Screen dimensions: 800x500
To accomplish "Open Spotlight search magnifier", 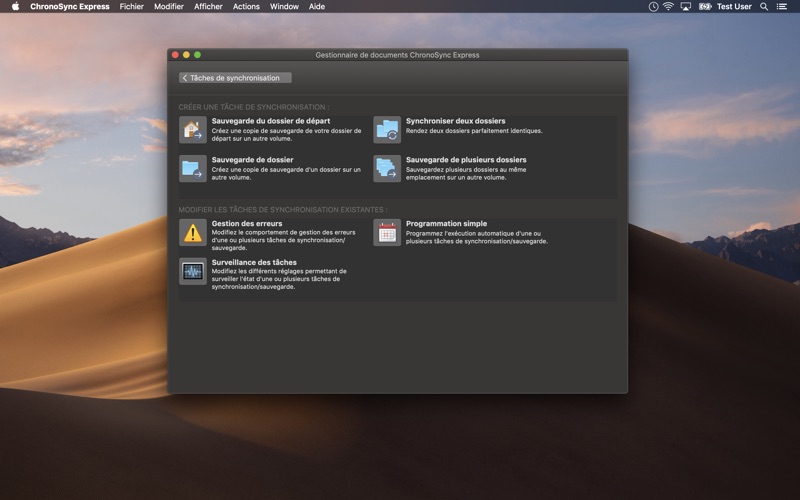I will coord(764,7).
